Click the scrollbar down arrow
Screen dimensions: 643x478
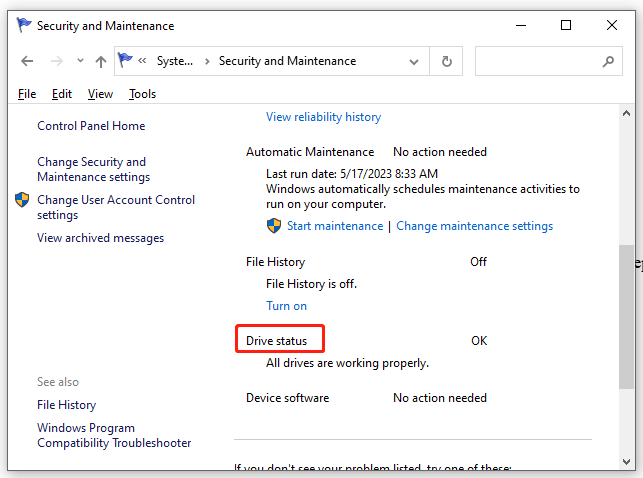coord(626,462)
